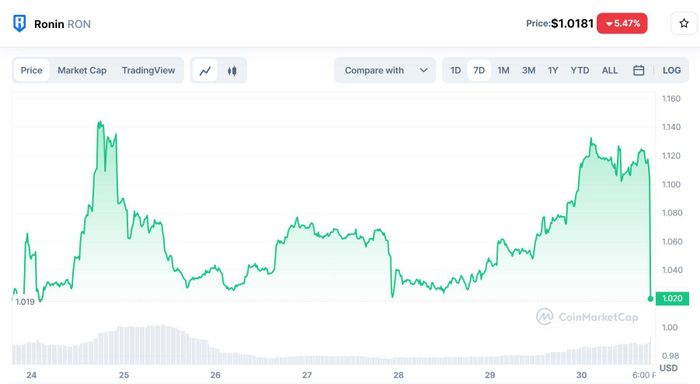Click the Ronin shield logo icon
The height and width of the screenshot is (384, 700).
pyautogui.click(x=19, y=24)
